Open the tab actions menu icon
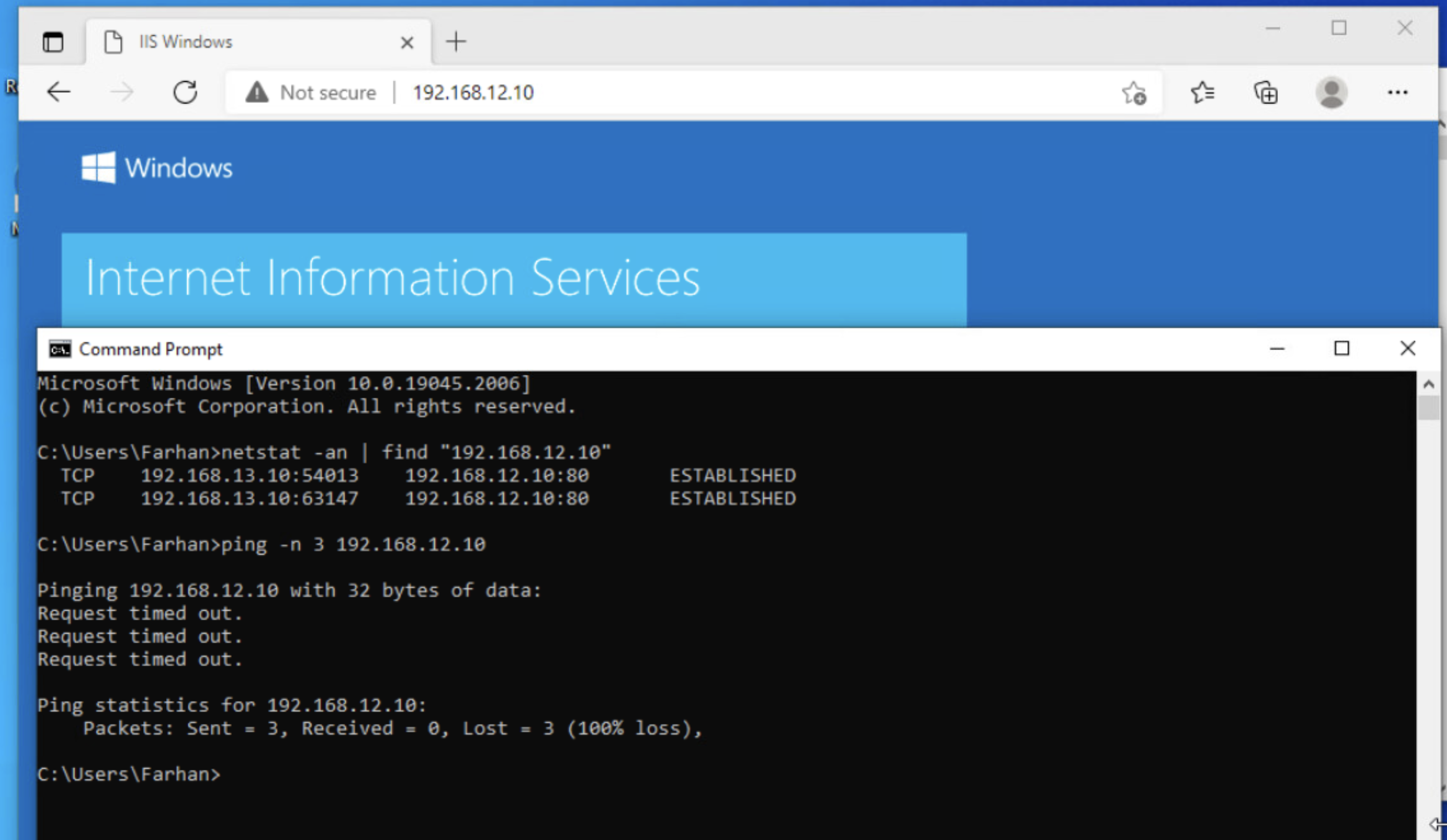Viewport: 1447px width, 840px height. tap(53, 42)
